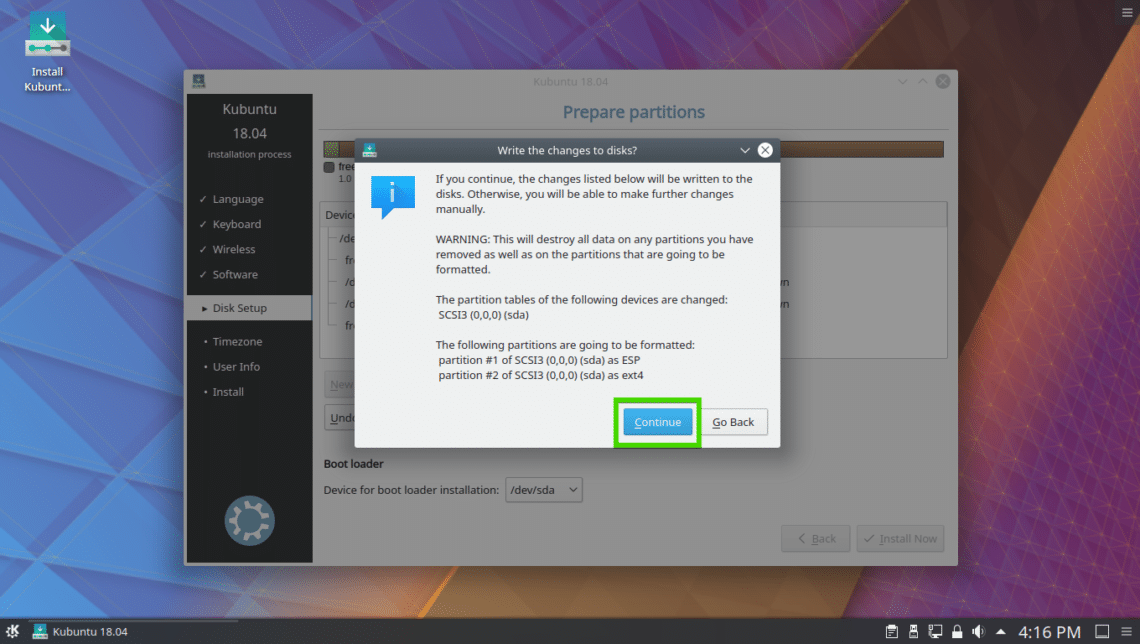Expand the hidden system tray arrow
The image size is (1140, 644).
(1000, 632)
